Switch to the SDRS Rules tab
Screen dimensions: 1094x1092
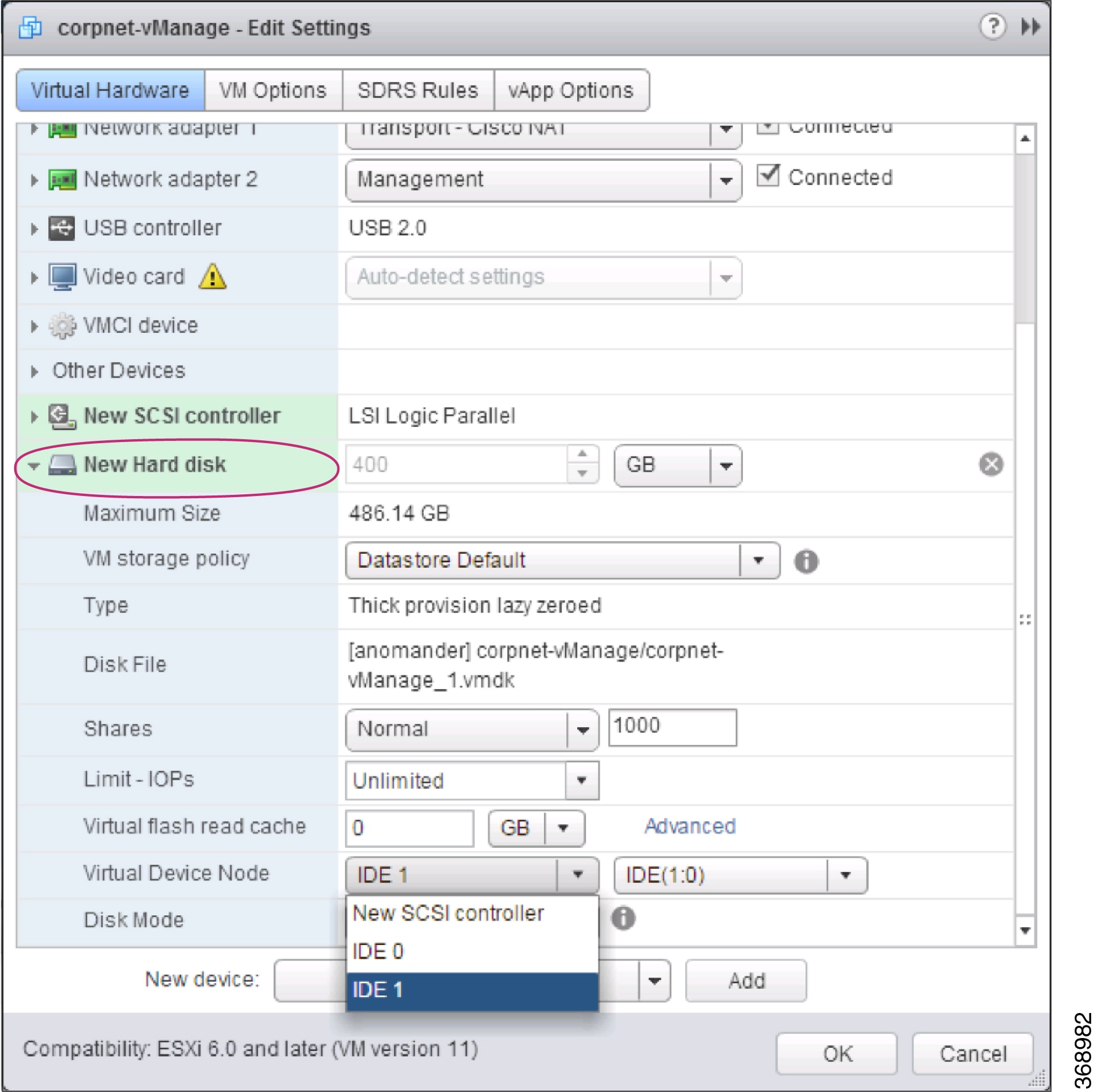[417, 89]
